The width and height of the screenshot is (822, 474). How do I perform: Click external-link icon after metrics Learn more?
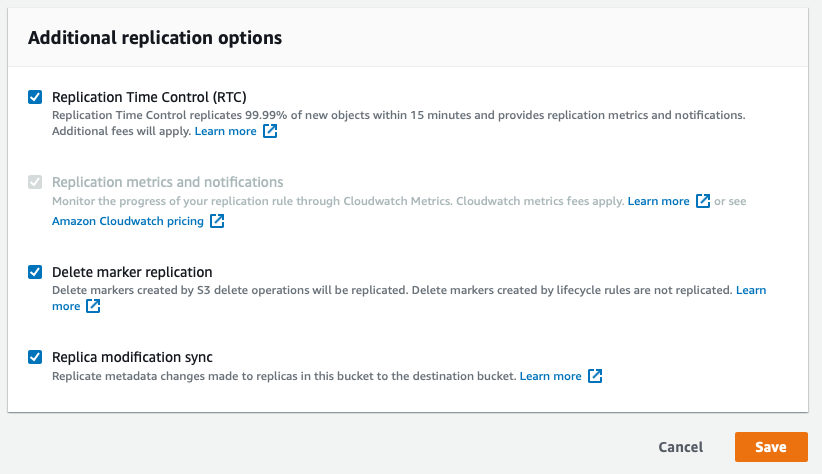pos(703,201)
